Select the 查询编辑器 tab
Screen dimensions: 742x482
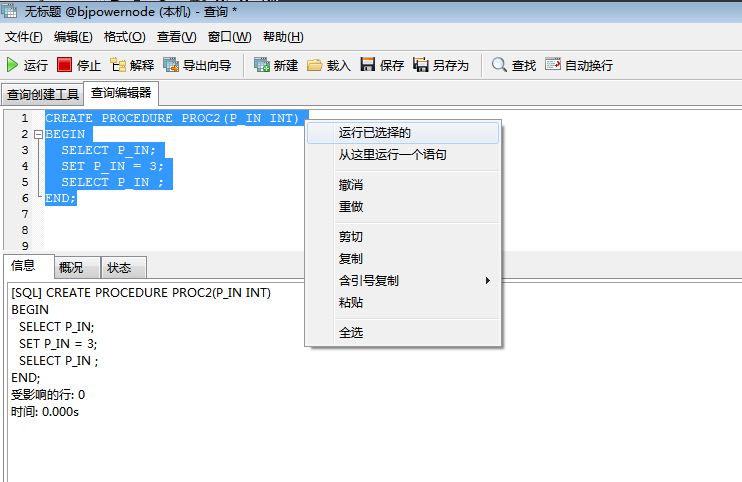(x=121, y=93)
